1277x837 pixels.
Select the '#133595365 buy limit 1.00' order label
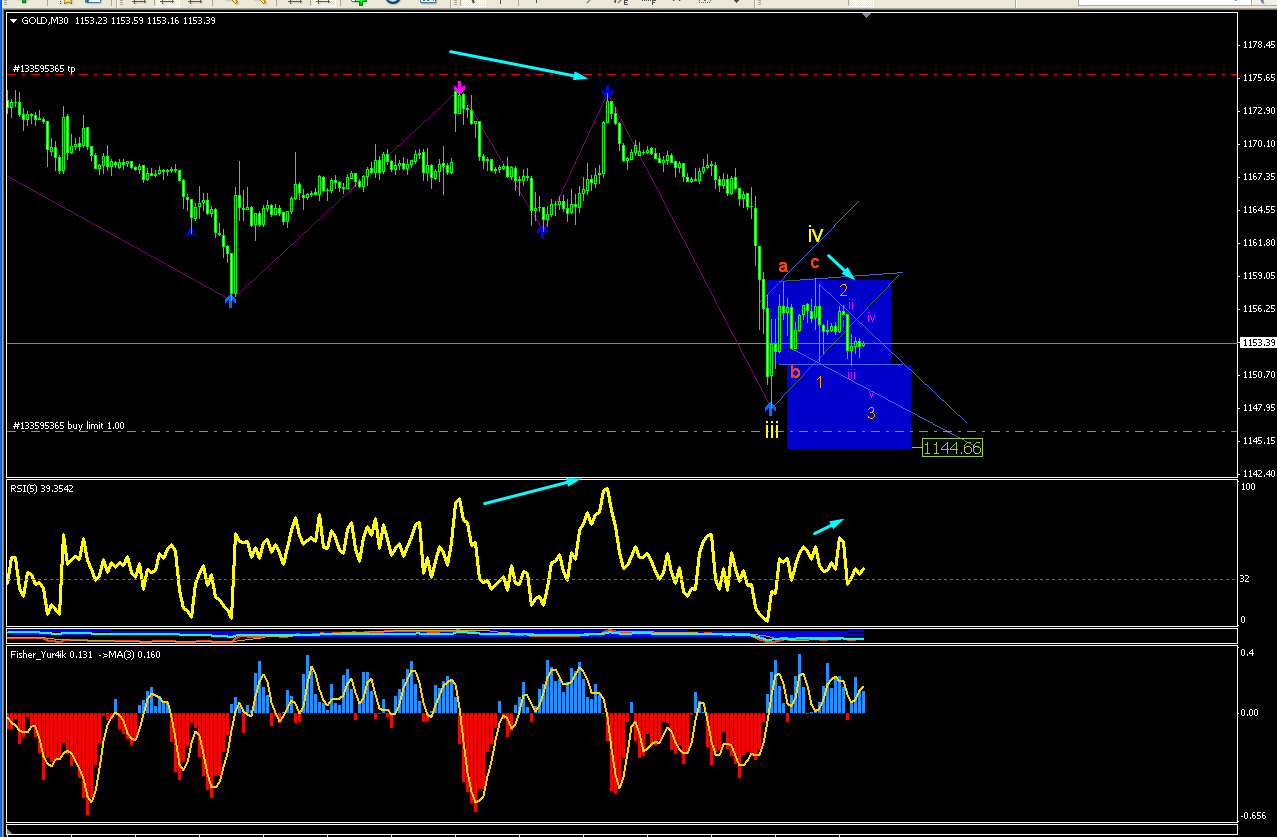point(69,426)
